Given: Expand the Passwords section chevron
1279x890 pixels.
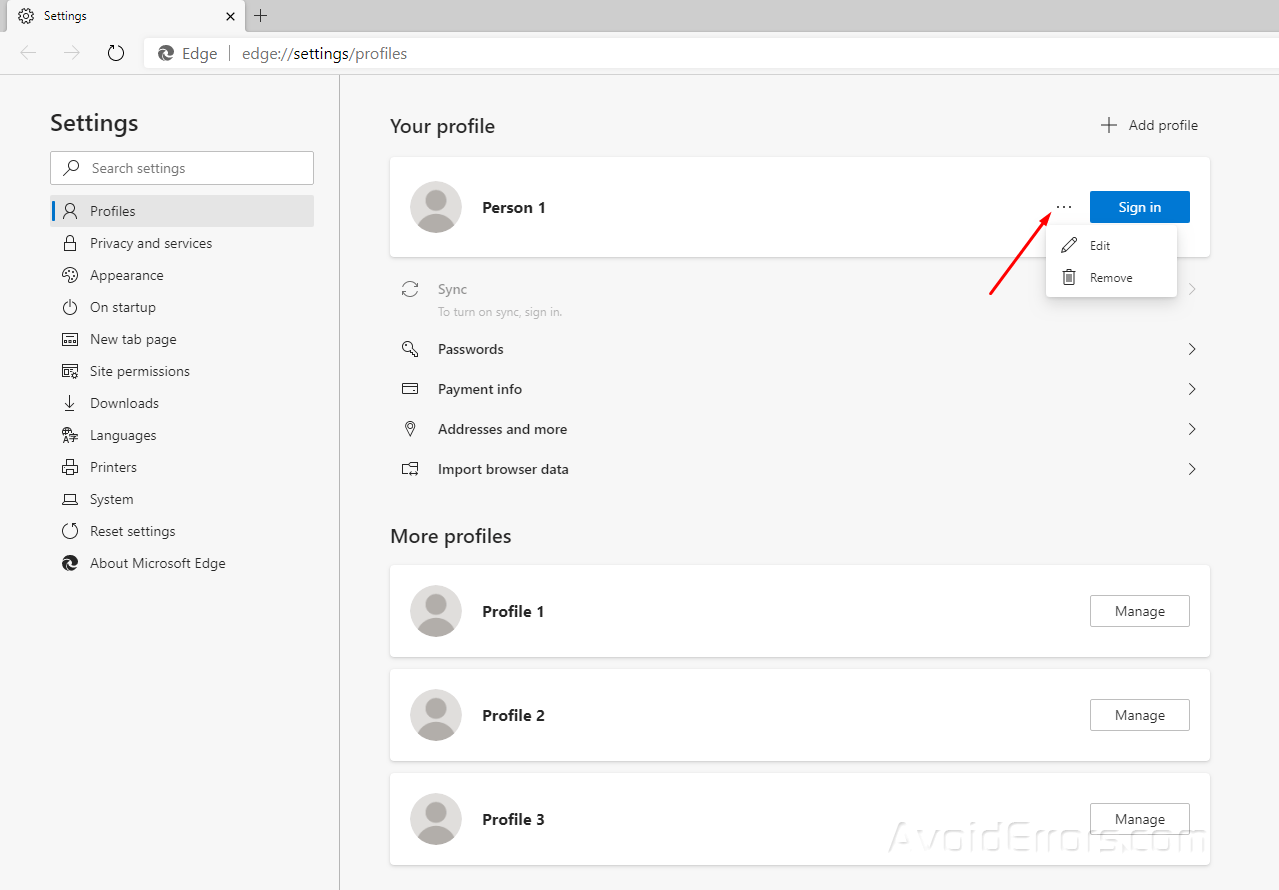Looking at the screenshot, I should click(1191, 349).
